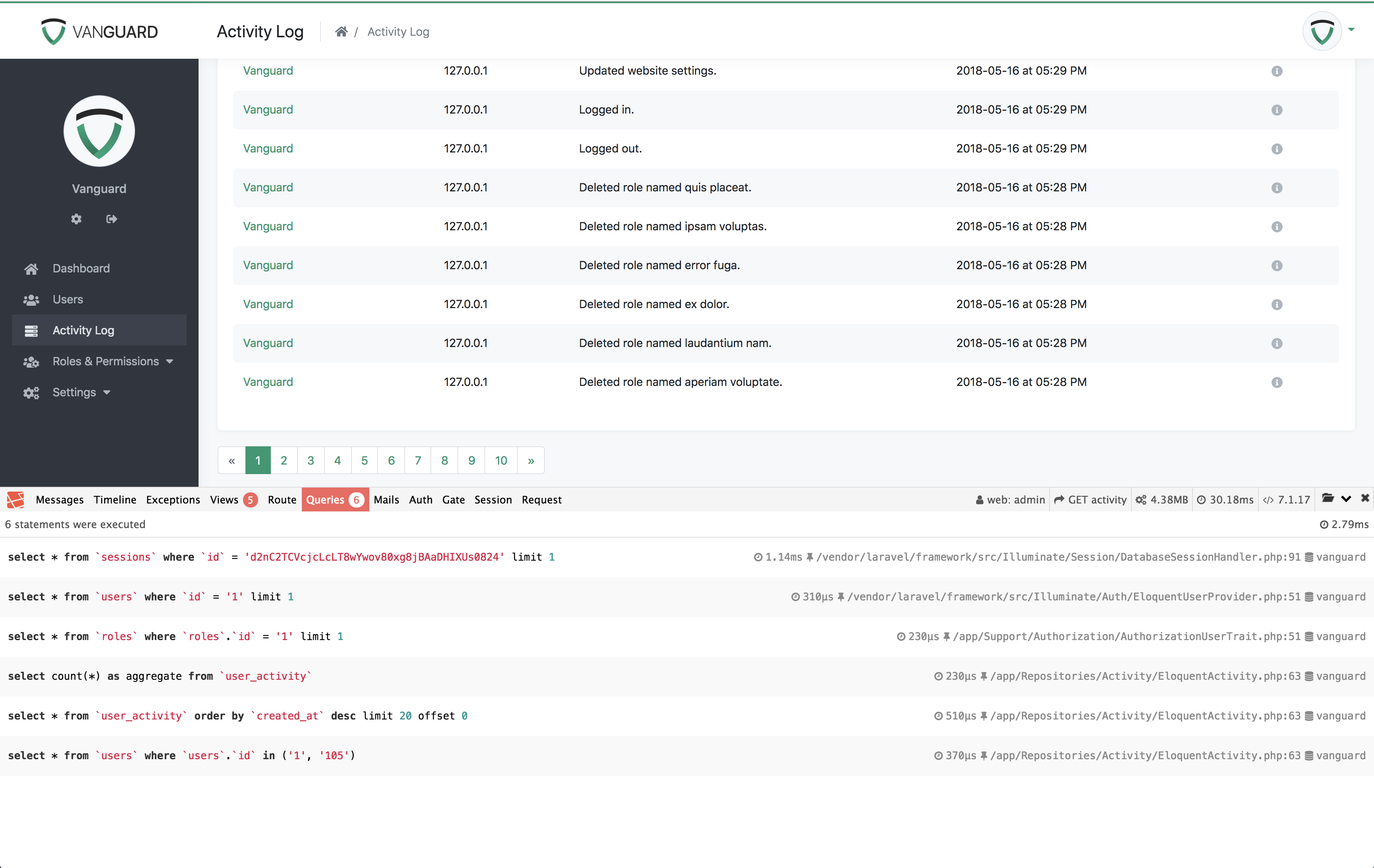Select the Queries debugbar tab
The width and height of the screenshot is (1374, 868).
point(335,500)
